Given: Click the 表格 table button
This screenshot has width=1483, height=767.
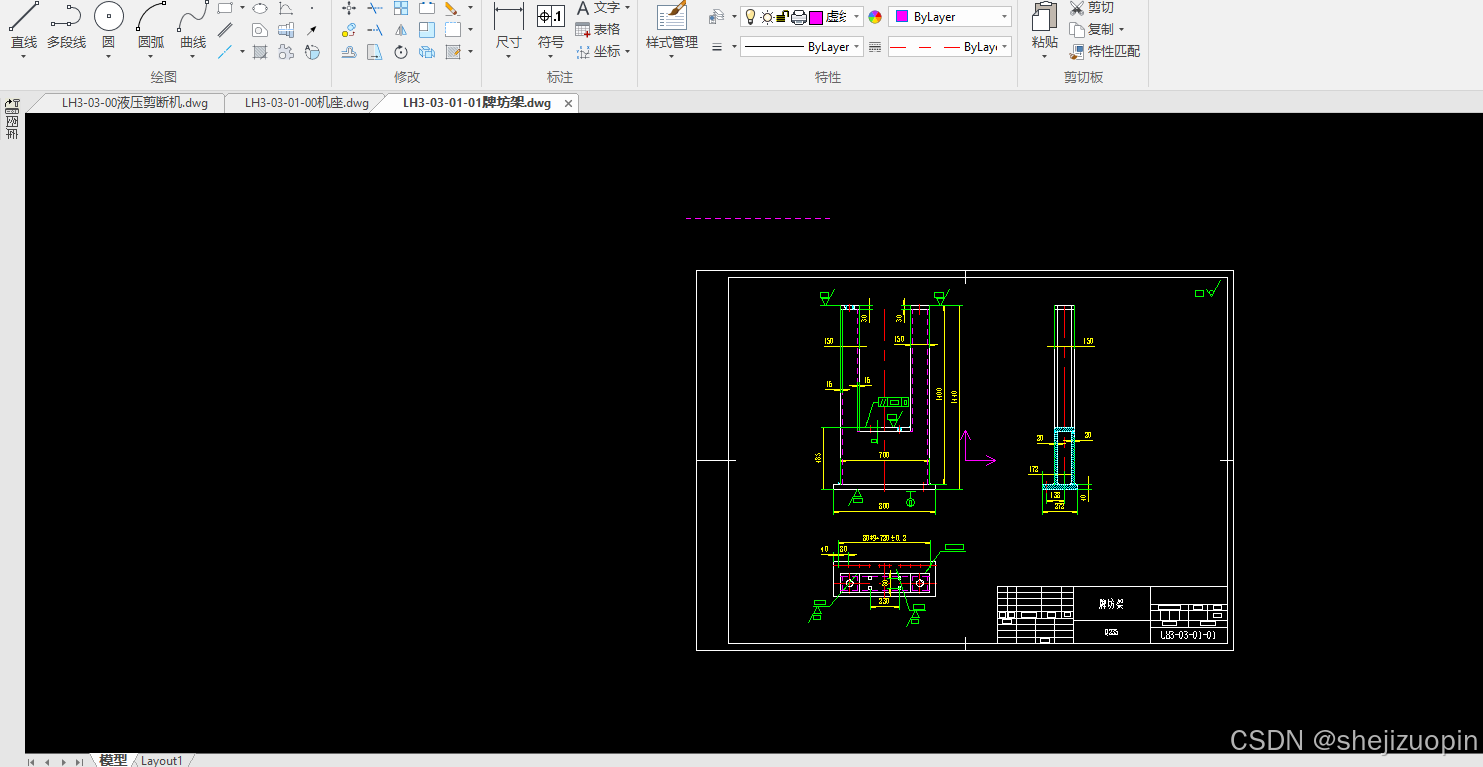Looking at the screenshot, I should (x=598, y=29).
